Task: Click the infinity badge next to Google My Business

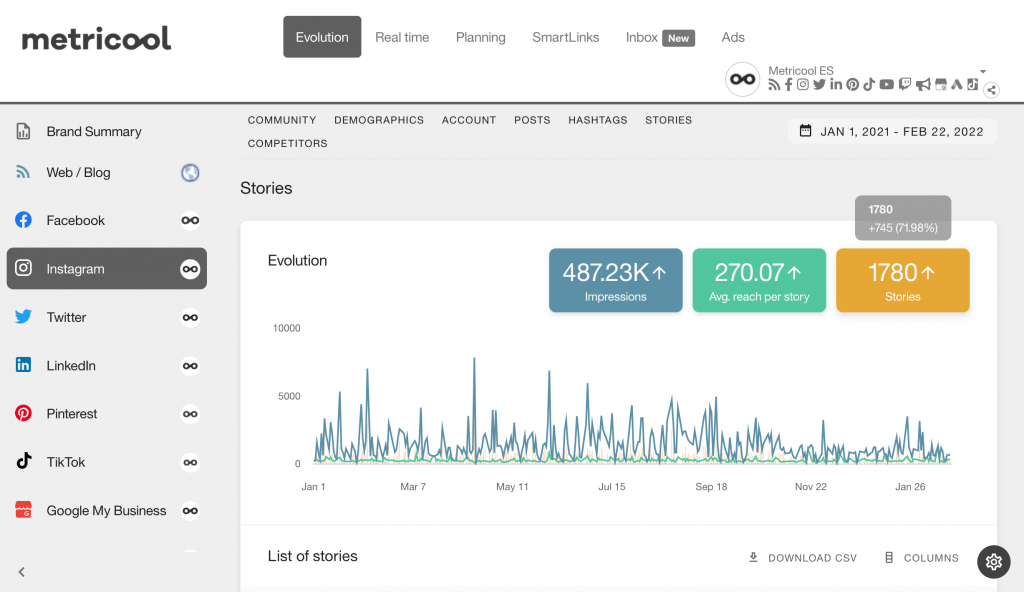Action: pos(190,510)
